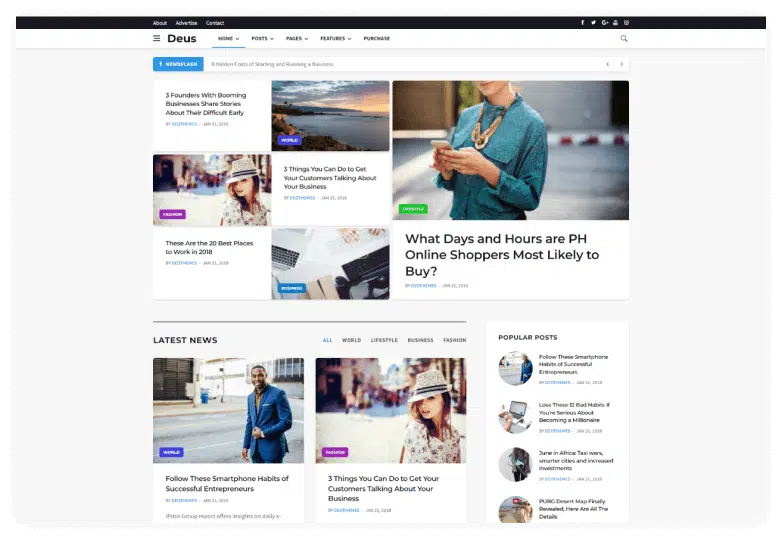
Task: Click round thumbnail of PUBG Desert Map post
Action: pyautogui.click(x=515, y=510)
